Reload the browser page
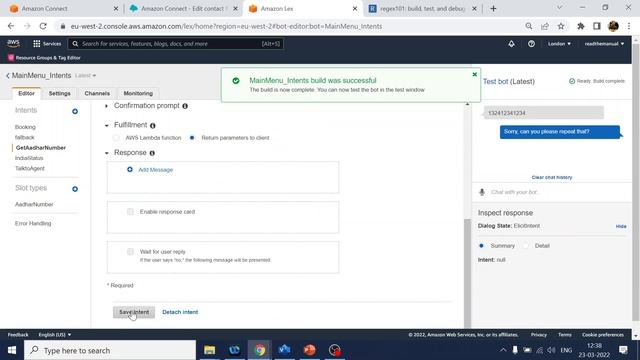 [43, 26]
